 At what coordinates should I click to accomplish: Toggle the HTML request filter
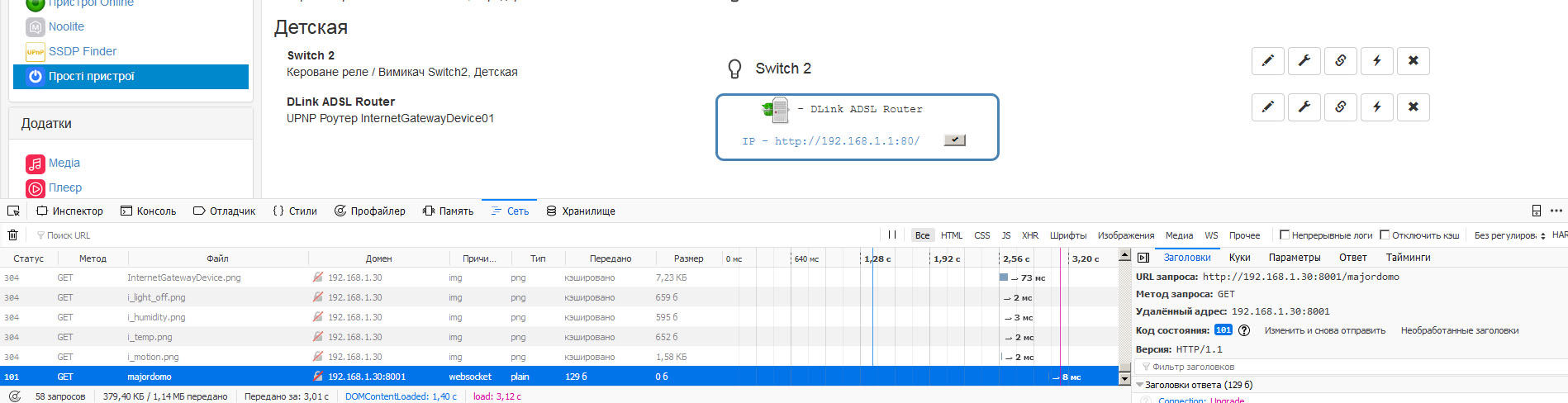[x=952, y=235]
